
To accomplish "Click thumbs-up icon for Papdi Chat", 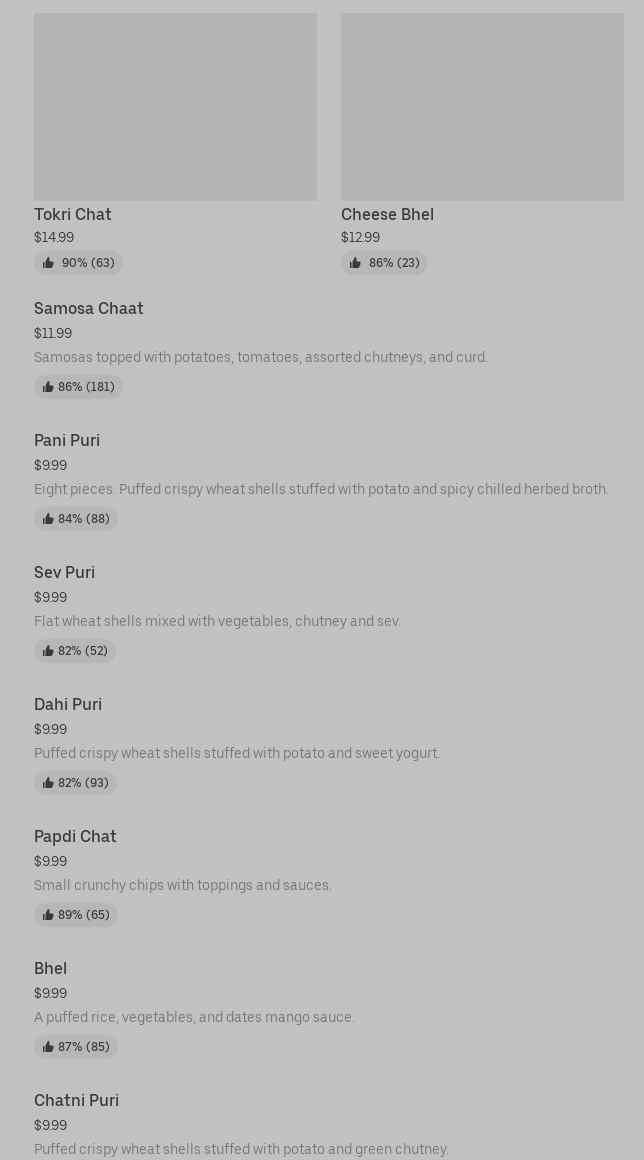I will [x=48, y=915].
